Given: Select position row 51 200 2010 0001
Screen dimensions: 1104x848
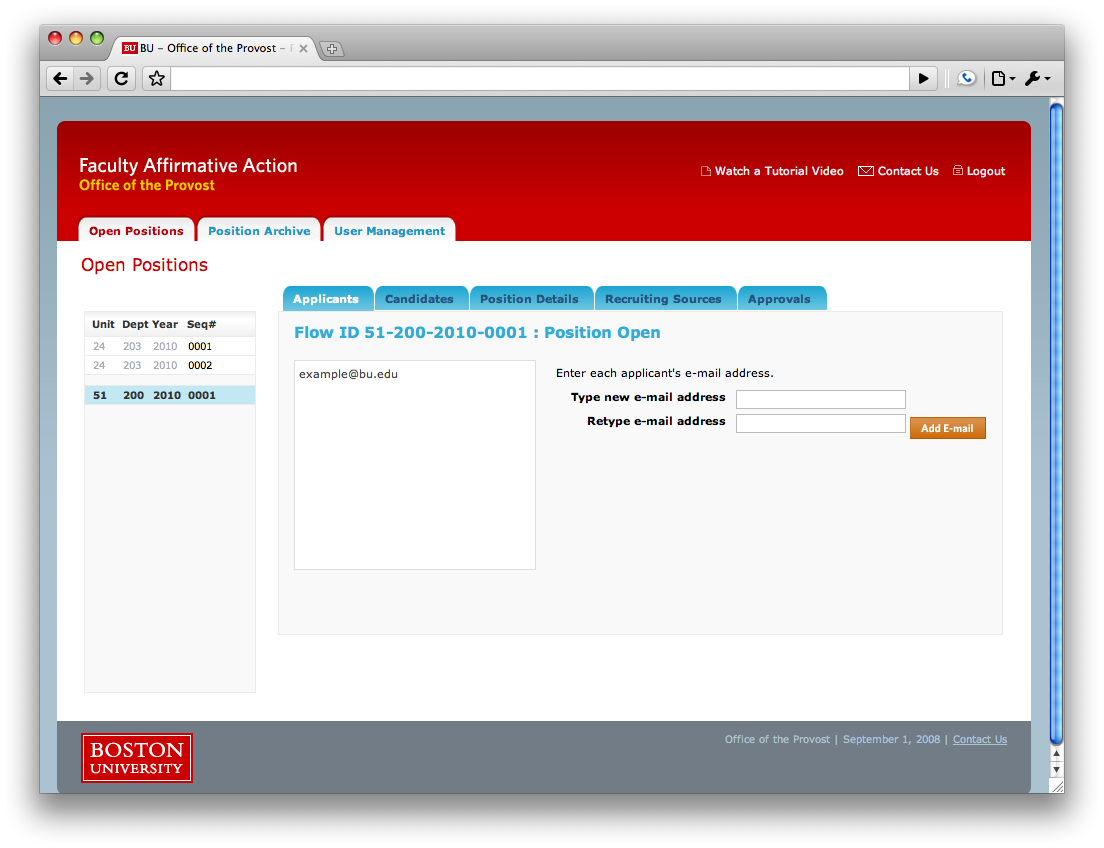Looking at the screenshot, I should [170, 395].
